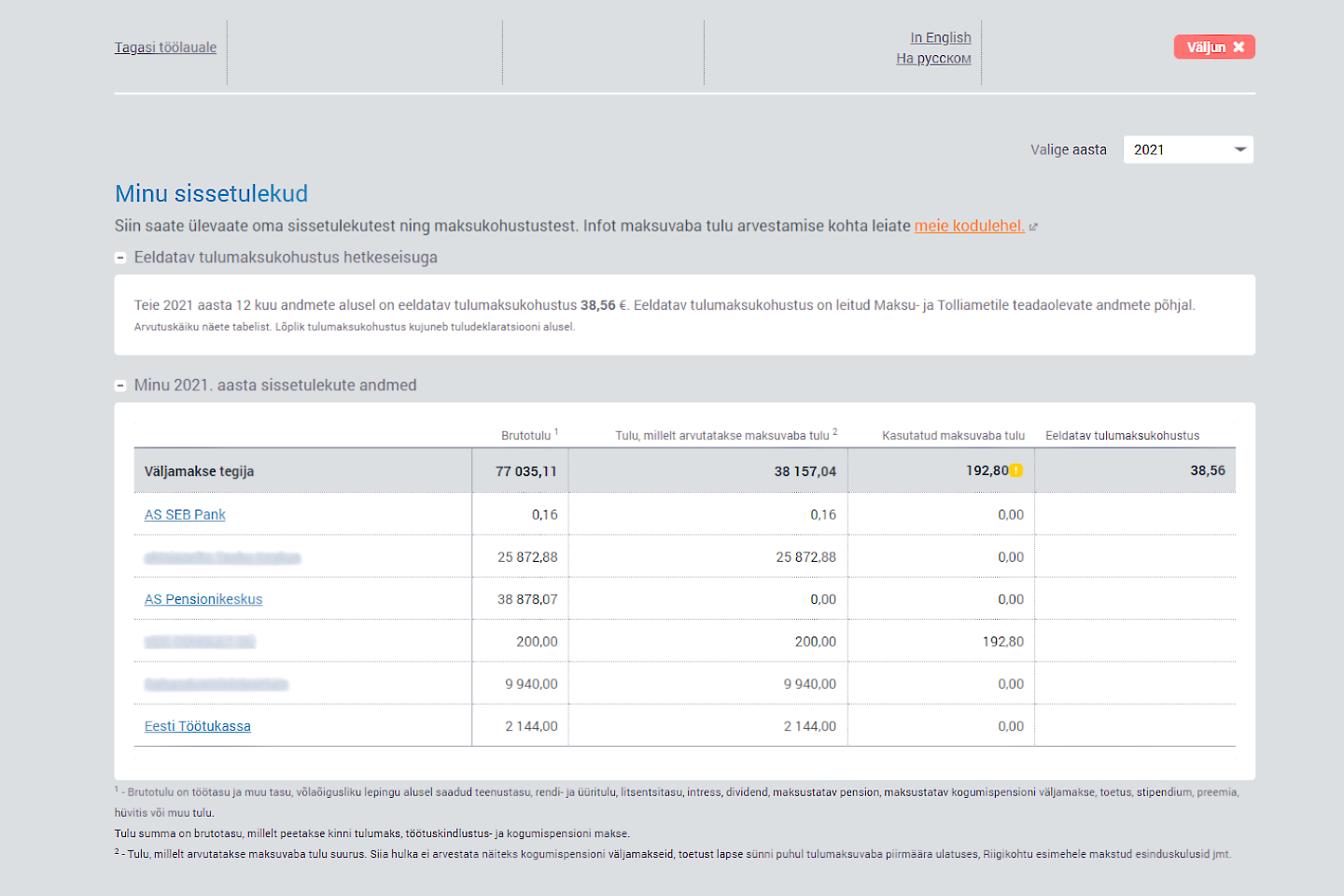Viewport: 1344px width, 896px height.
Task: Click the total gross income '77 035,11'
Action: pyautogui.click(x=526, y=471)
